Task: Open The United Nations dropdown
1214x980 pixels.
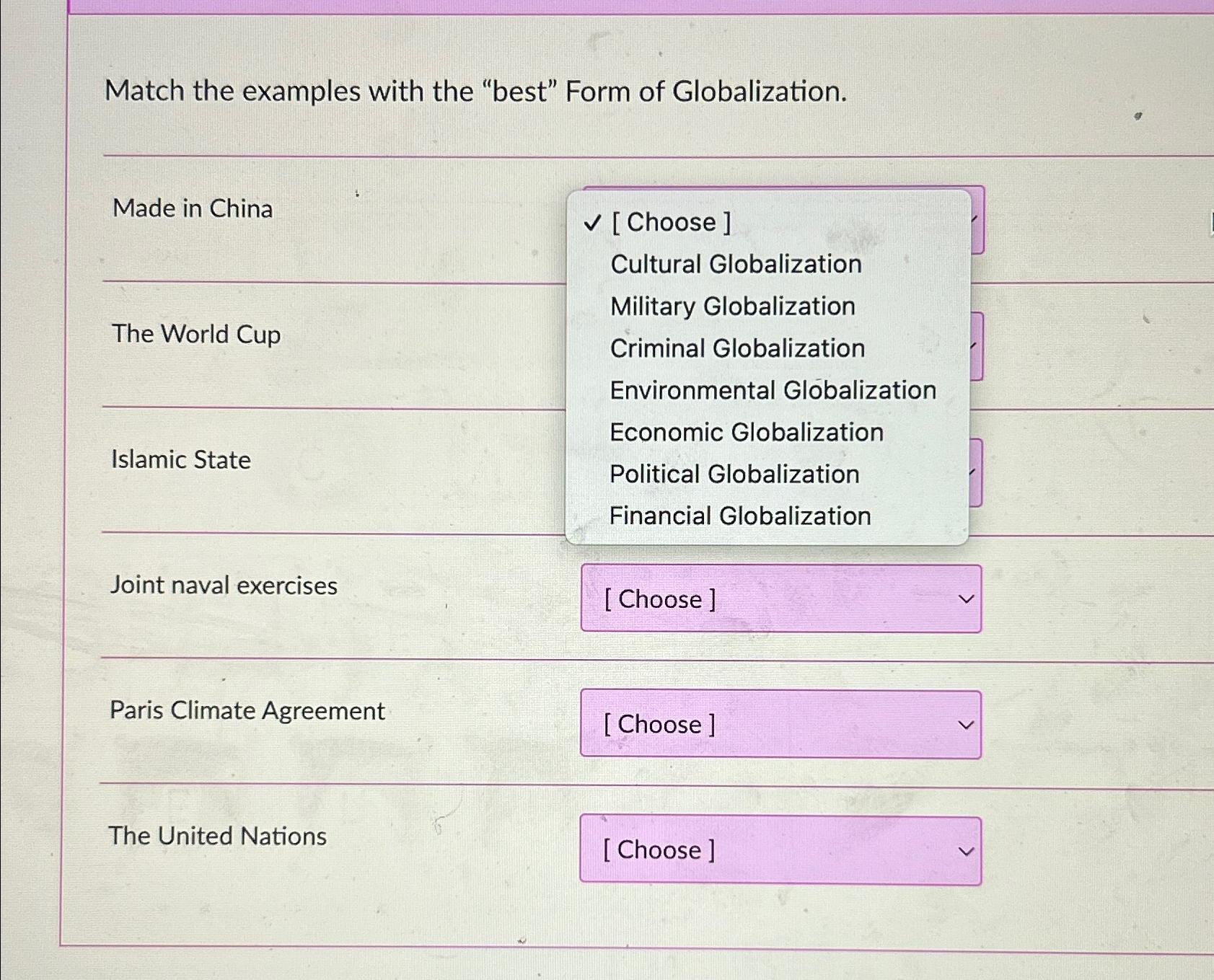Action: coord(781,849)
